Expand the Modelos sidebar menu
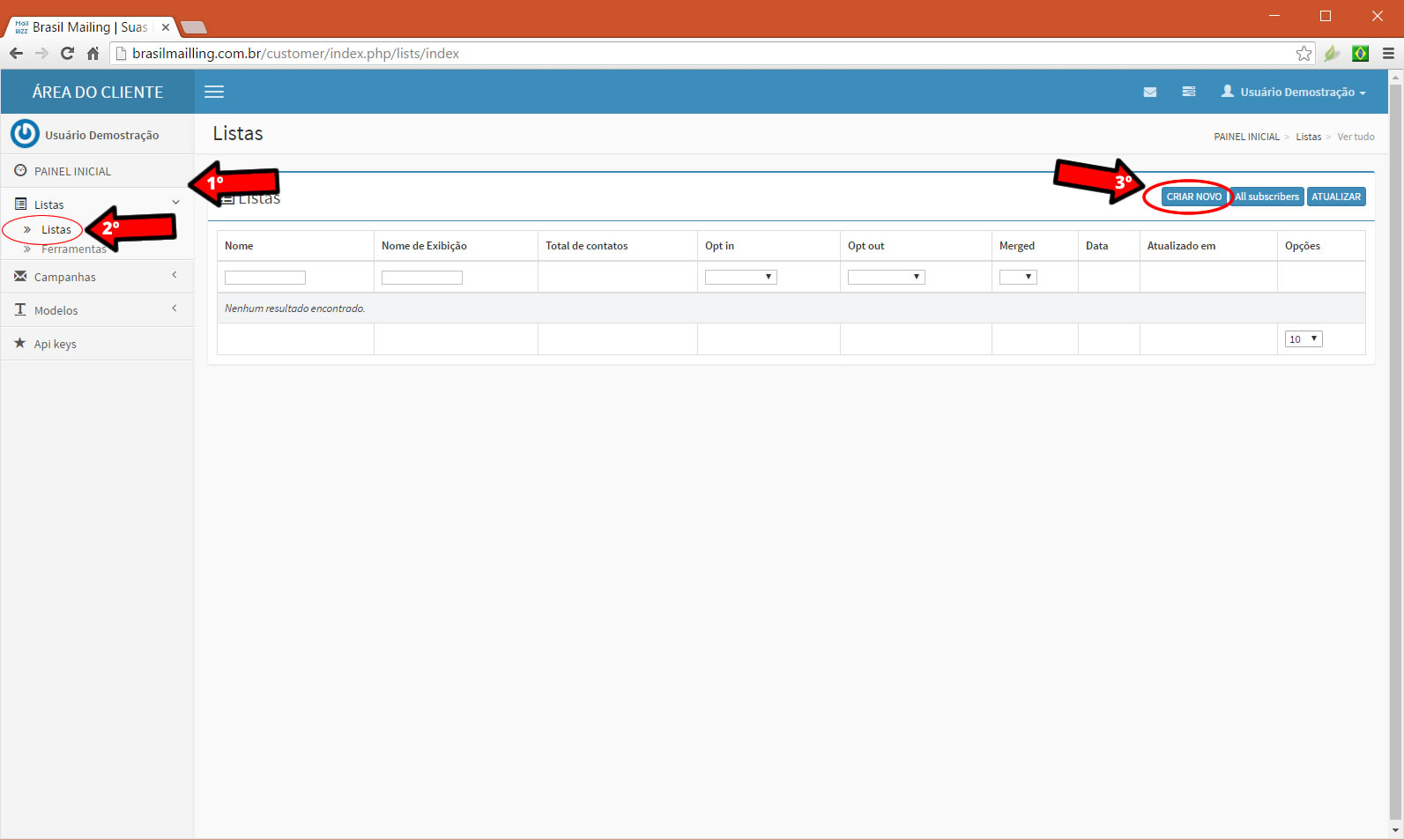The image size is (1404, 840). 97,310
